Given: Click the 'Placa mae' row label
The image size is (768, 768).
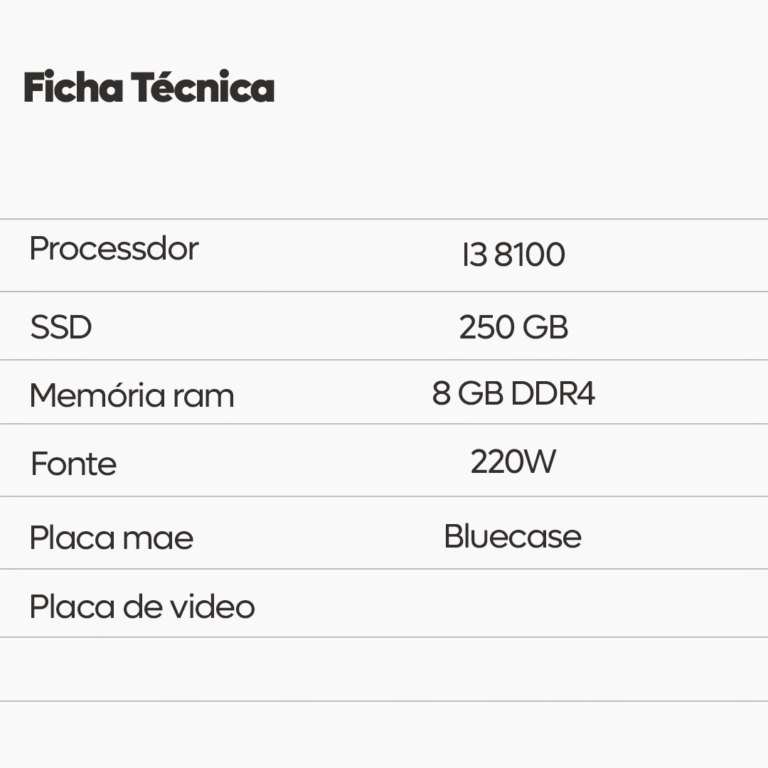Looking at the screenshot, I should (111, 538).
